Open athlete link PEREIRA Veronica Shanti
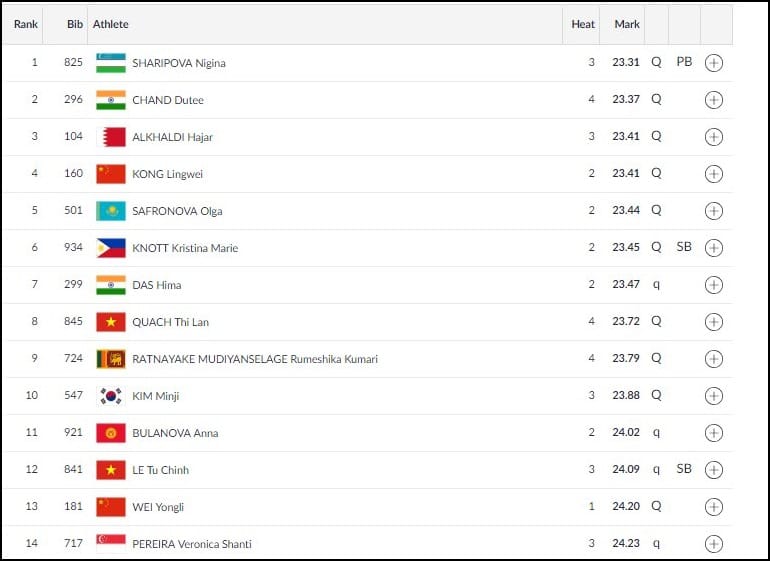The image size is (770, 561). [192, 544]
